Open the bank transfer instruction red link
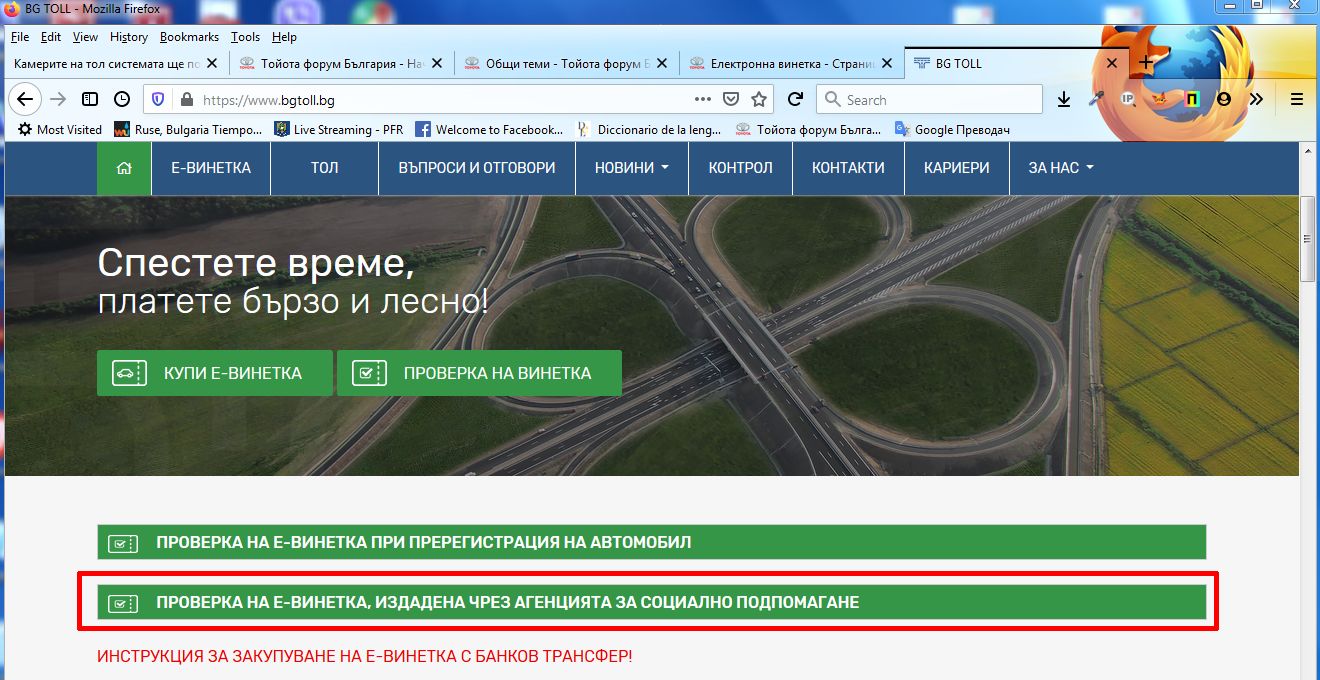This screenshot has height=680, width=1320. pos(365,657)
